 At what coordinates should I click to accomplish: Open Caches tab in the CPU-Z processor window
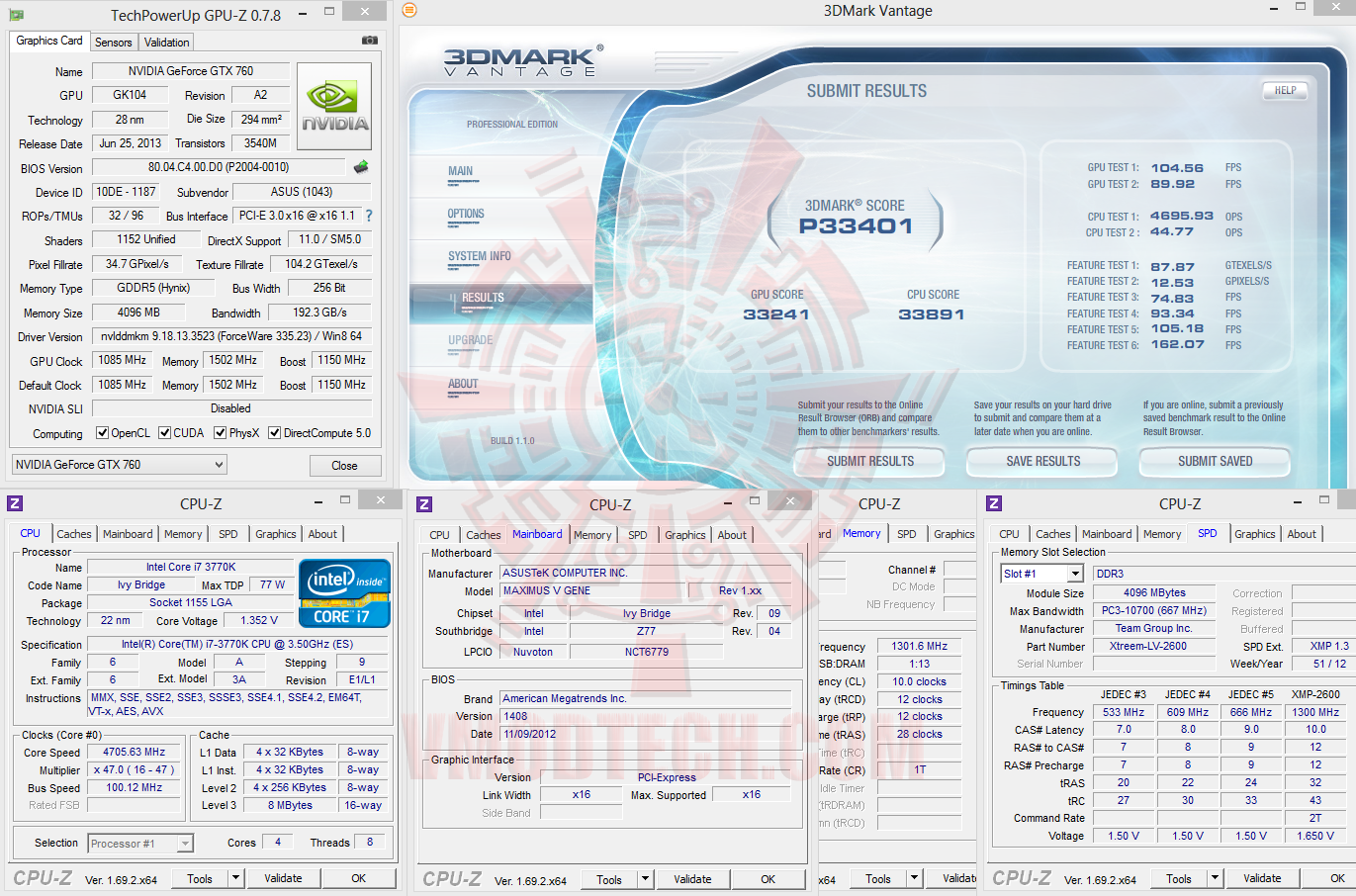[x=73, y=534]
